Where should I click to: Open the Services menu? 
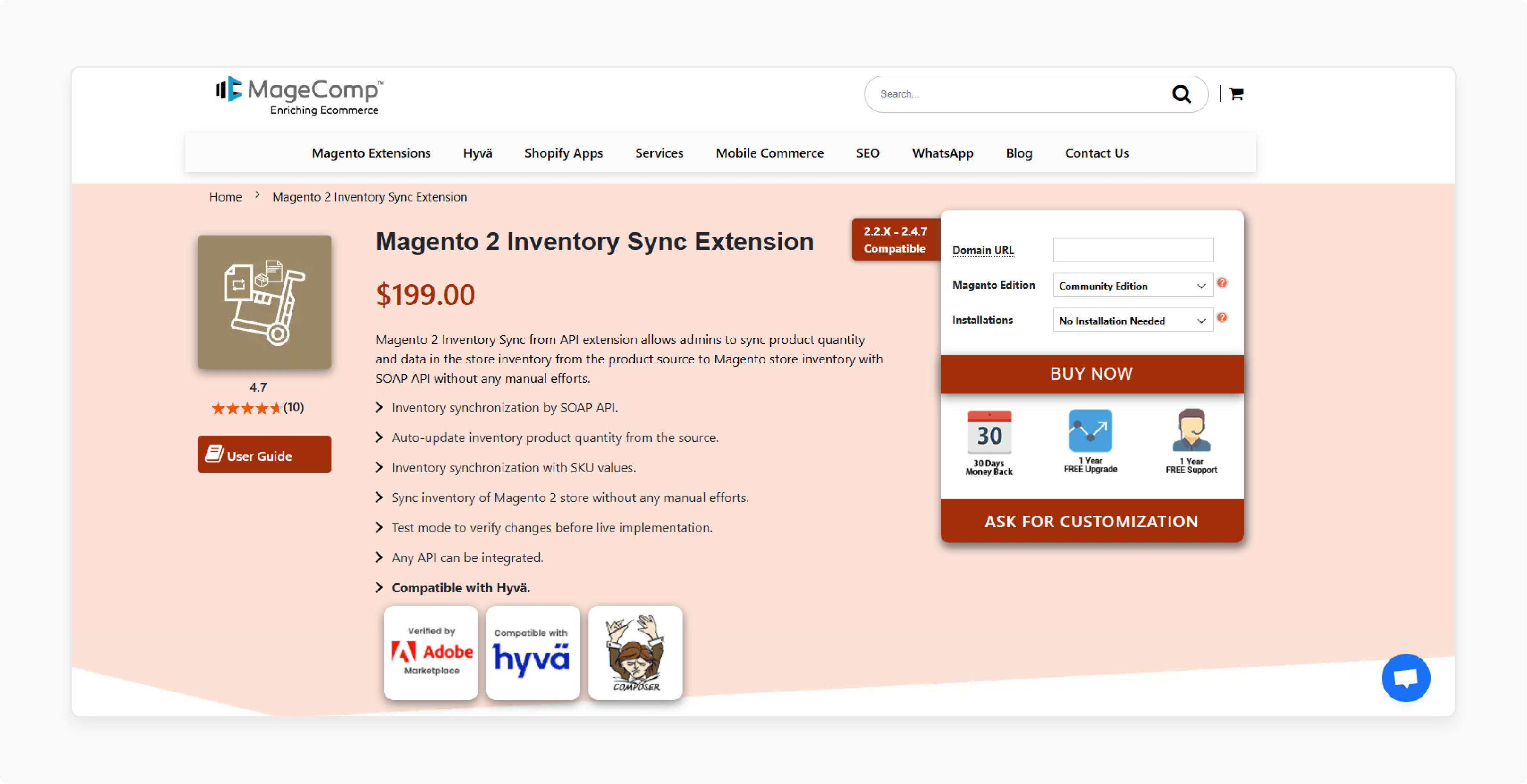(659, 153)
